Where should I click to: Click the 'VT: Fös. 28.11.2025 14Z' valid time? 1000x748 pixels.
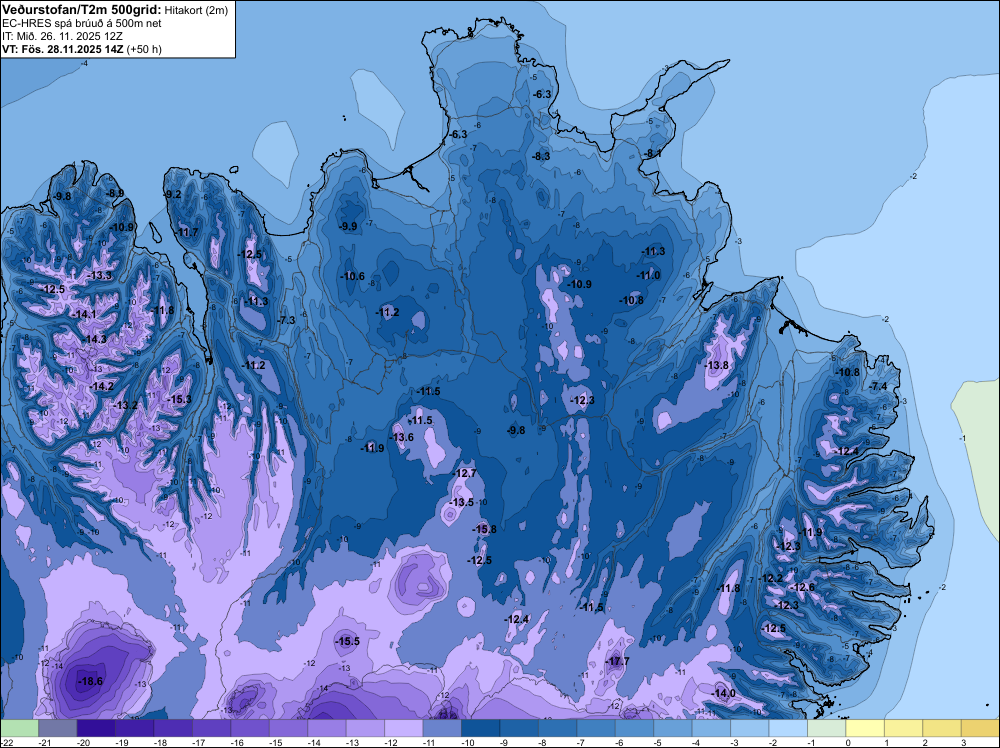[62, 49]
